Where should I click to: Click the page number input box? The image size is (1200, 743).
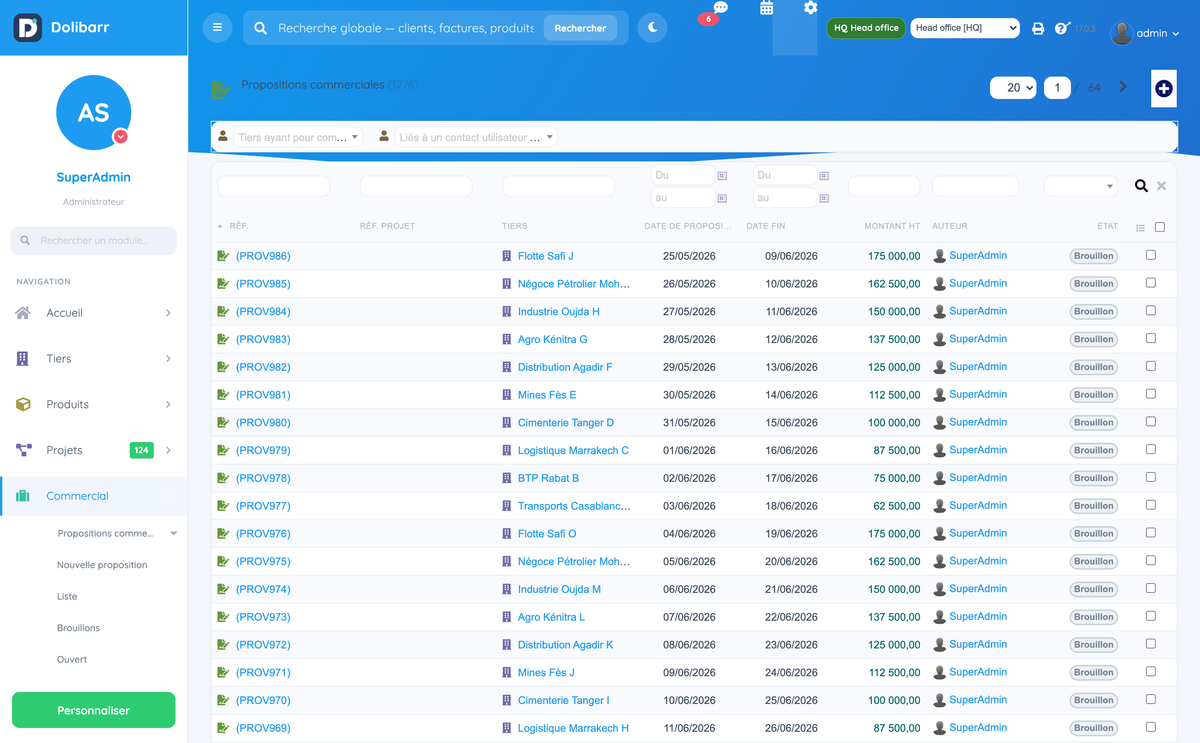[x=1057, y=87]
